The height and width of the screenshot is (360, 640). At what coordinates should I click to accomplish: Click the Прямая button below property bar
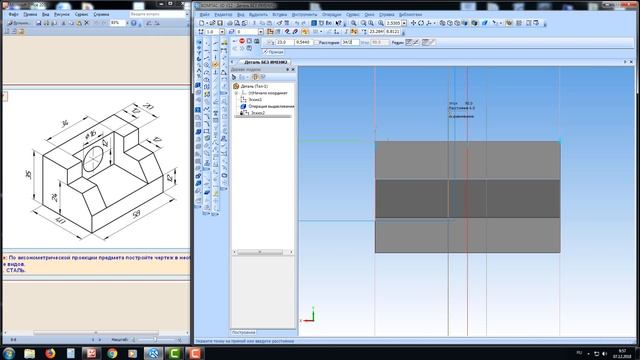[273, 52]
